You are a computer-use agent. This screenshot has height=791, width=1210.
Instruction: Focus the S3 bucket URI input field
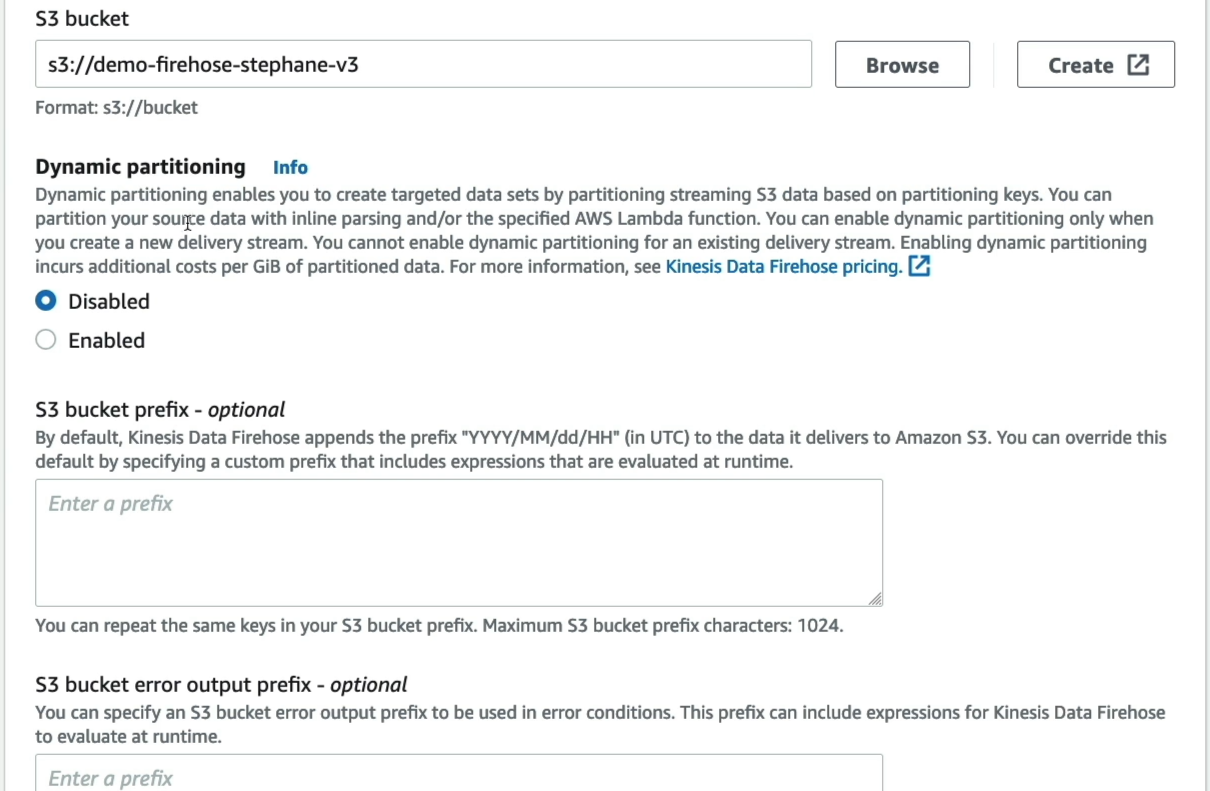pyautogui.click(x=423, y=64)
